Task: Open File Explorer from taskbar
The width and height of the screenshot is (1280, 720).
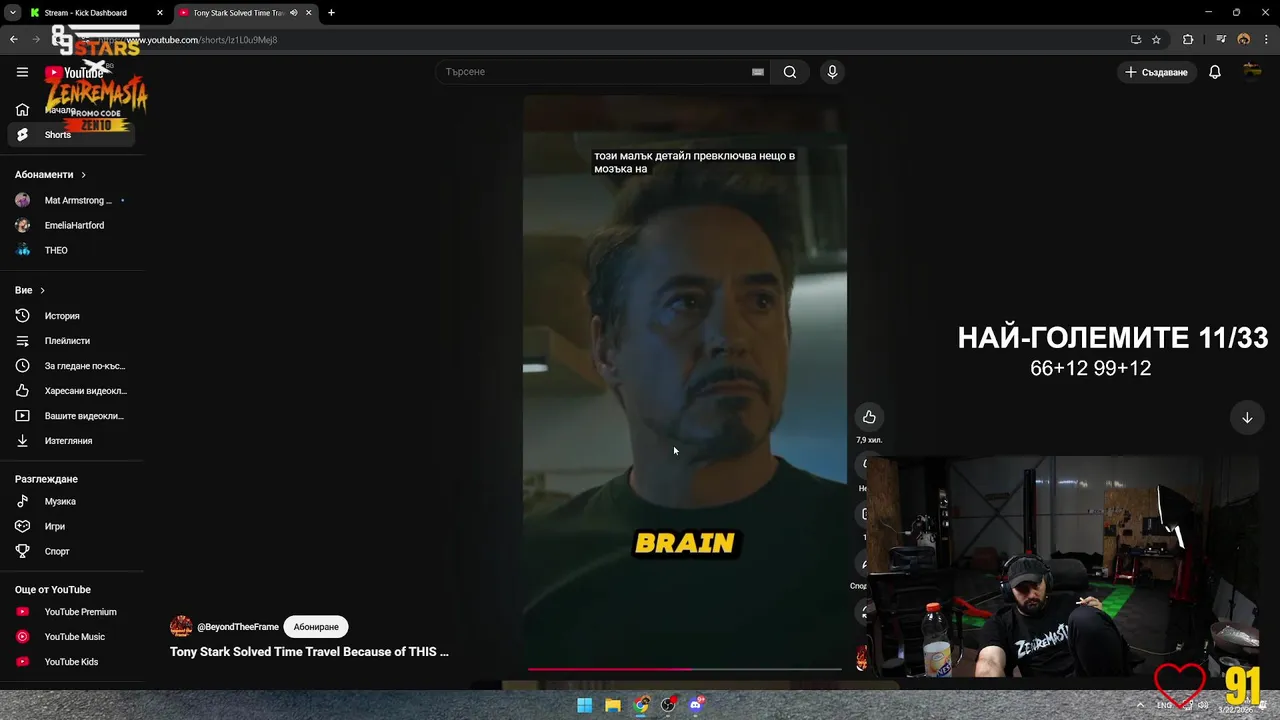Action: click(x=613, y=705)
